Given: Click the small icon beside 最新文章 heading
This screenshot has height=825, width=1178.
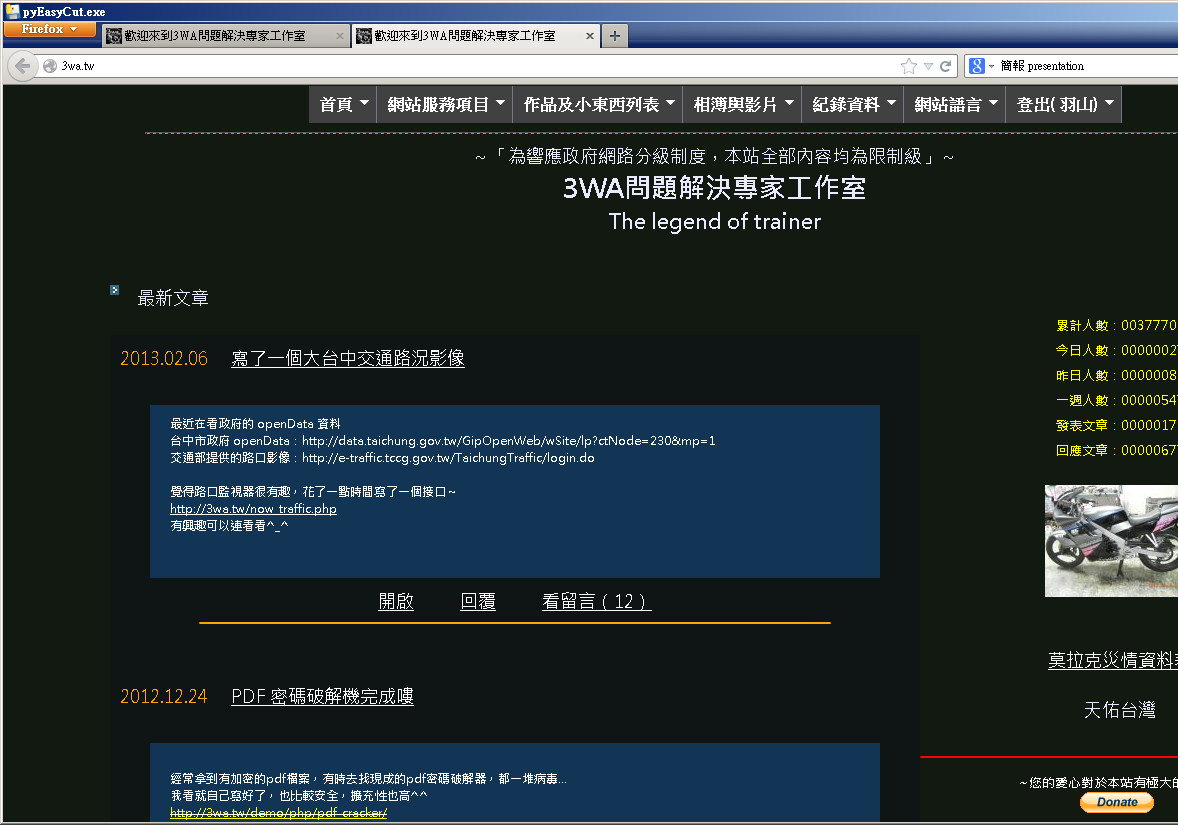Looking at the screenshot, I should pos(115,290).
